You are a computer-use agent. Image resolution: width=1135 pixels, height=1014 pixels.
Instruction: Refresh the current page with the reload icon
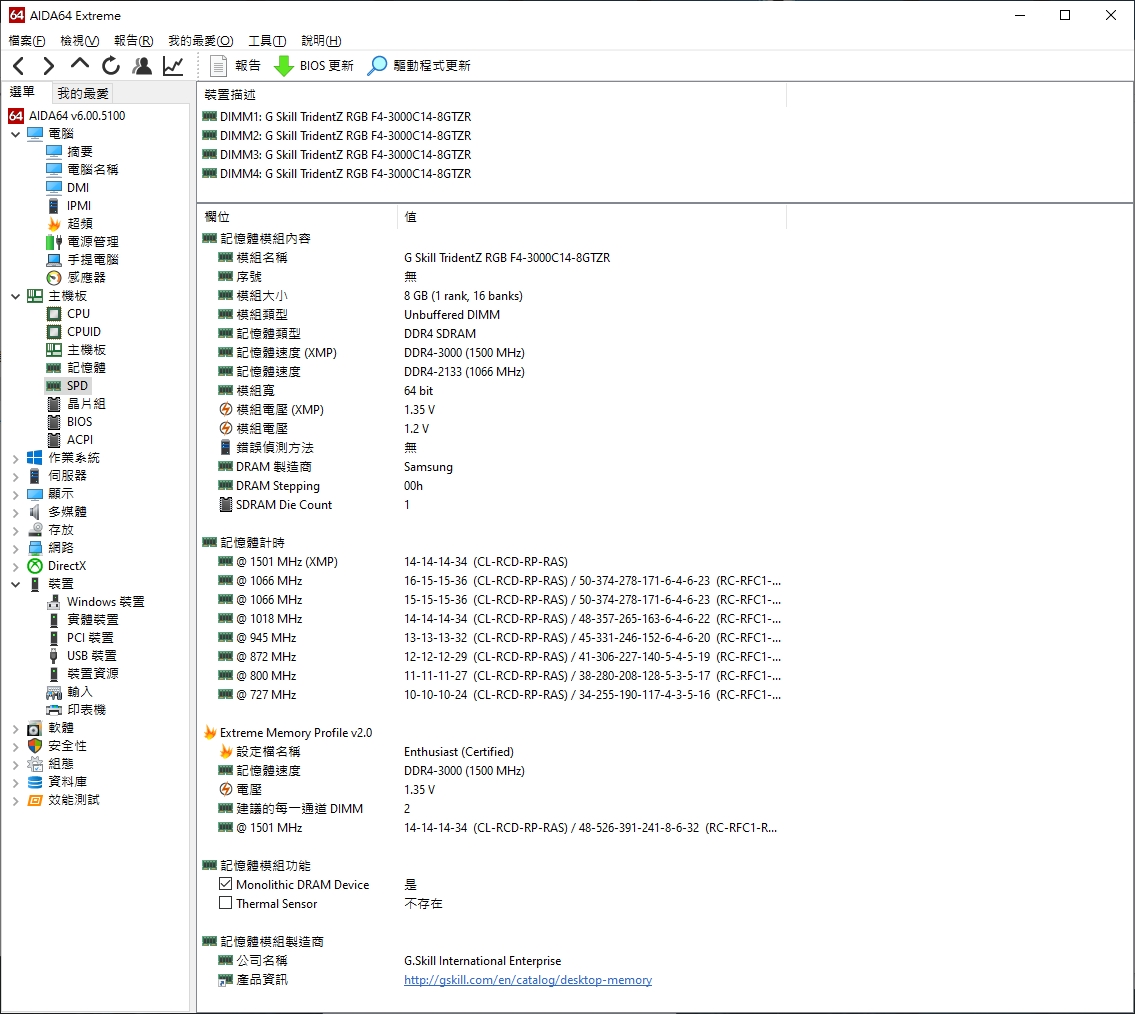[x=111, y=66]
